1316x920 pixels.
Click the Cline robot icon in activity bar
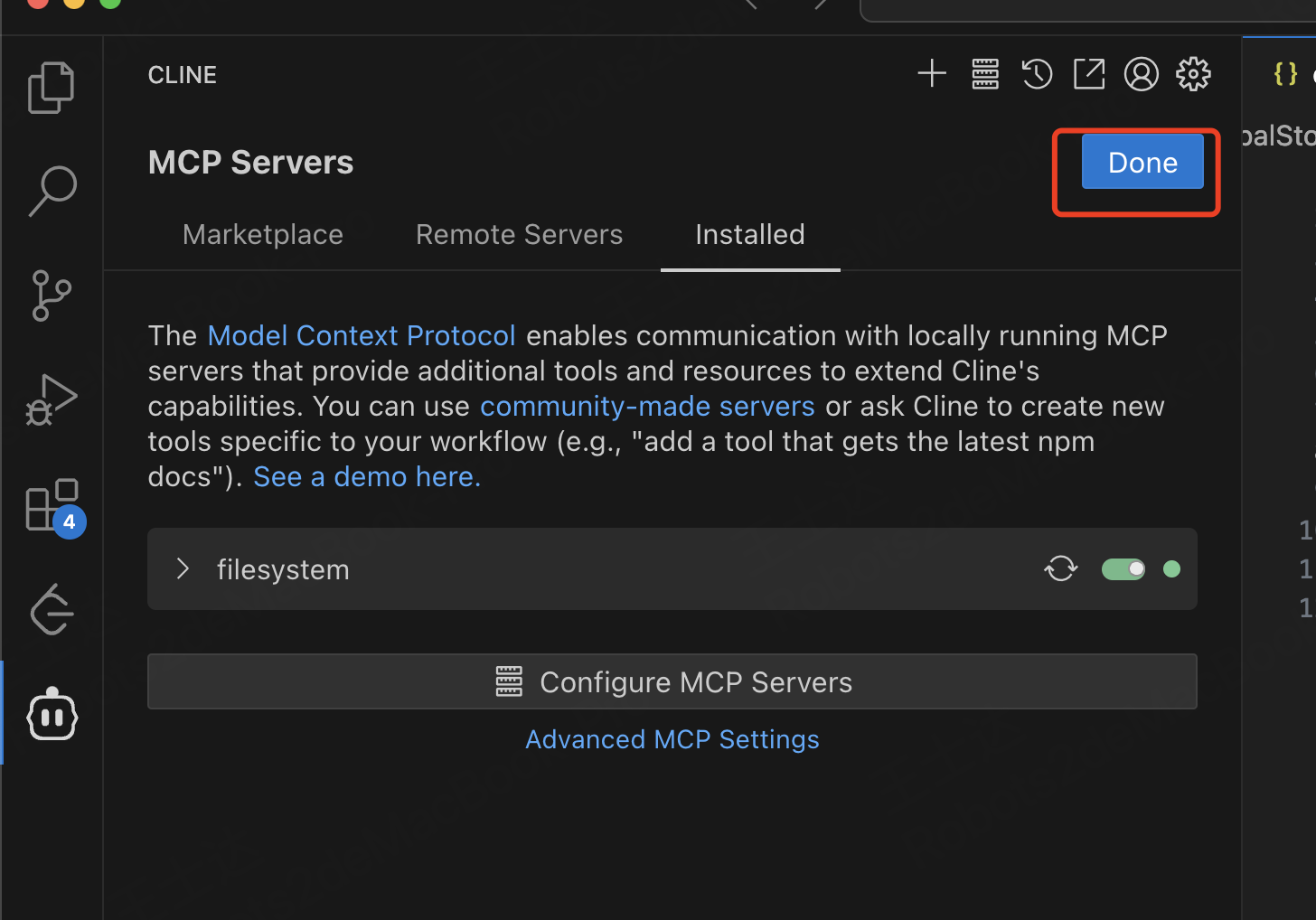pyautogui.click(x=52, y=715)
